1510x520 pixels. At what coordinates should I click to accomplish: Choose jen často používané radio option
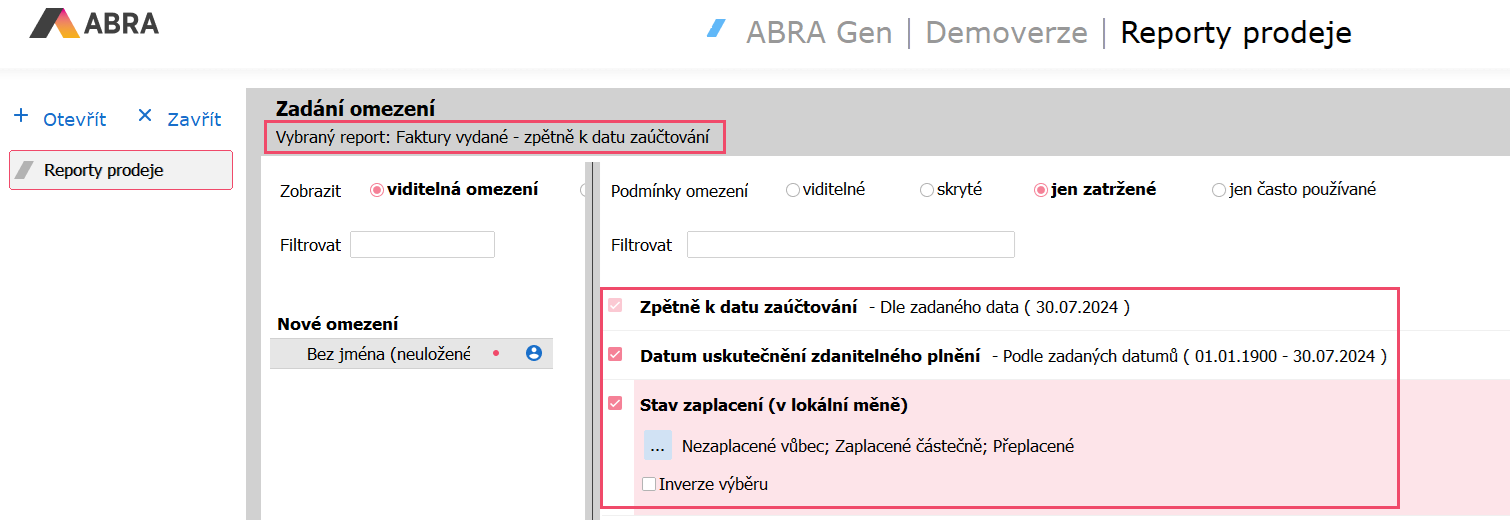pos(1218,190)
